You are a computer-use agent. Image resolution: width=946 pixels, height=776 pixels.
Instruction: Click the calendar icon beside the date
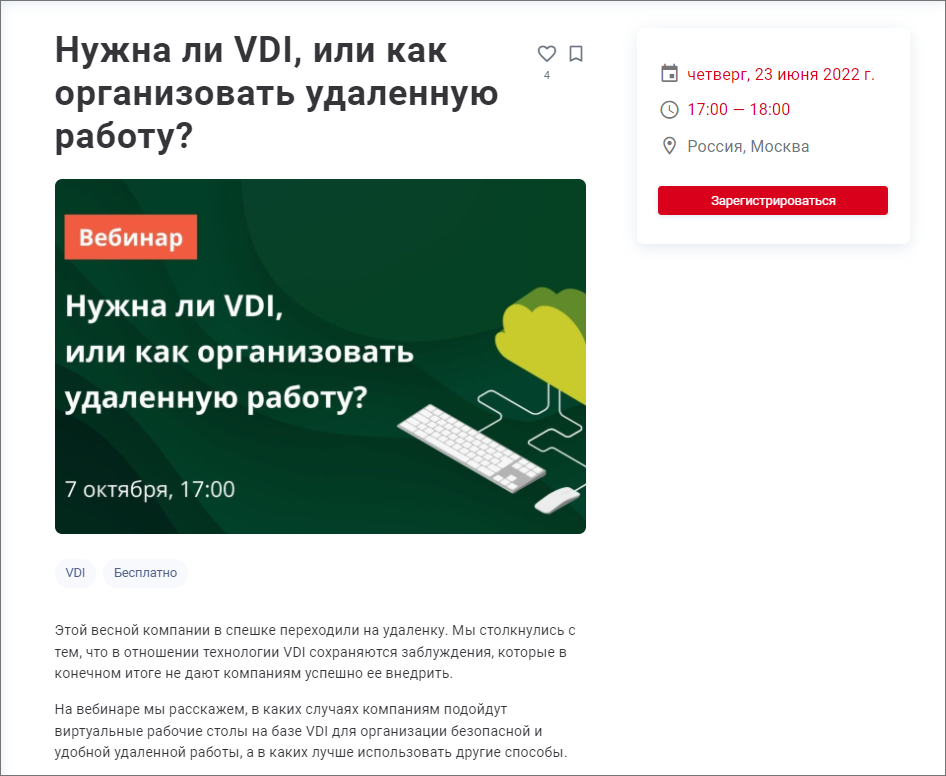(x=669, y=73)
